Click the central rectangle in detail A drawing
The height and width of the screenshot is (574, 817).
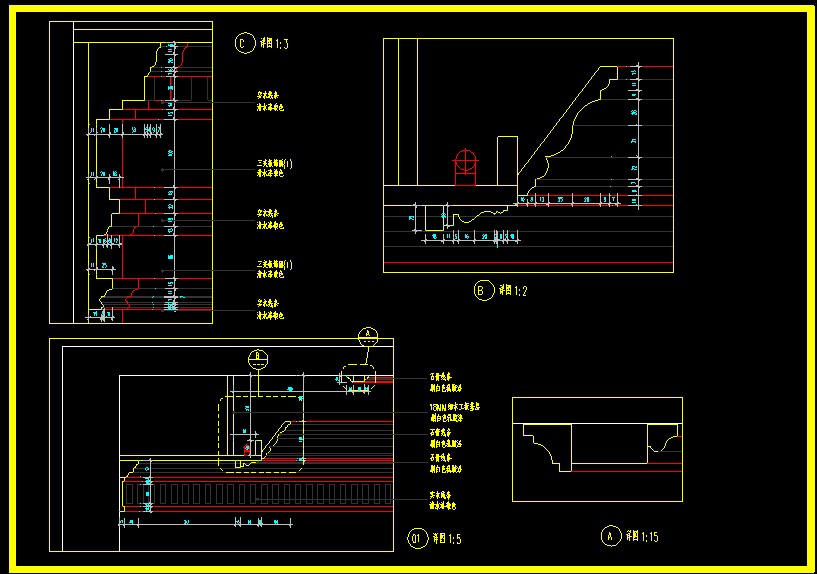tap(609, 444)
